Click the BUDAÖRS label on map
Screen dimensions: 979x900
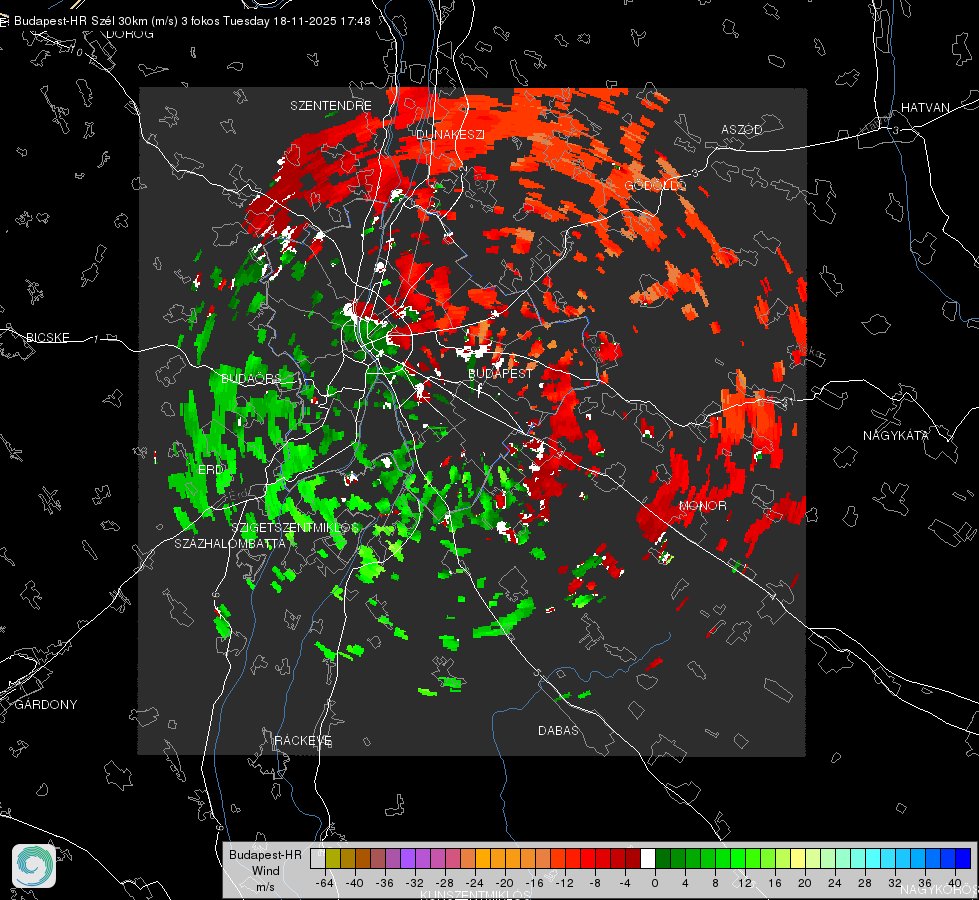[252, 379]
